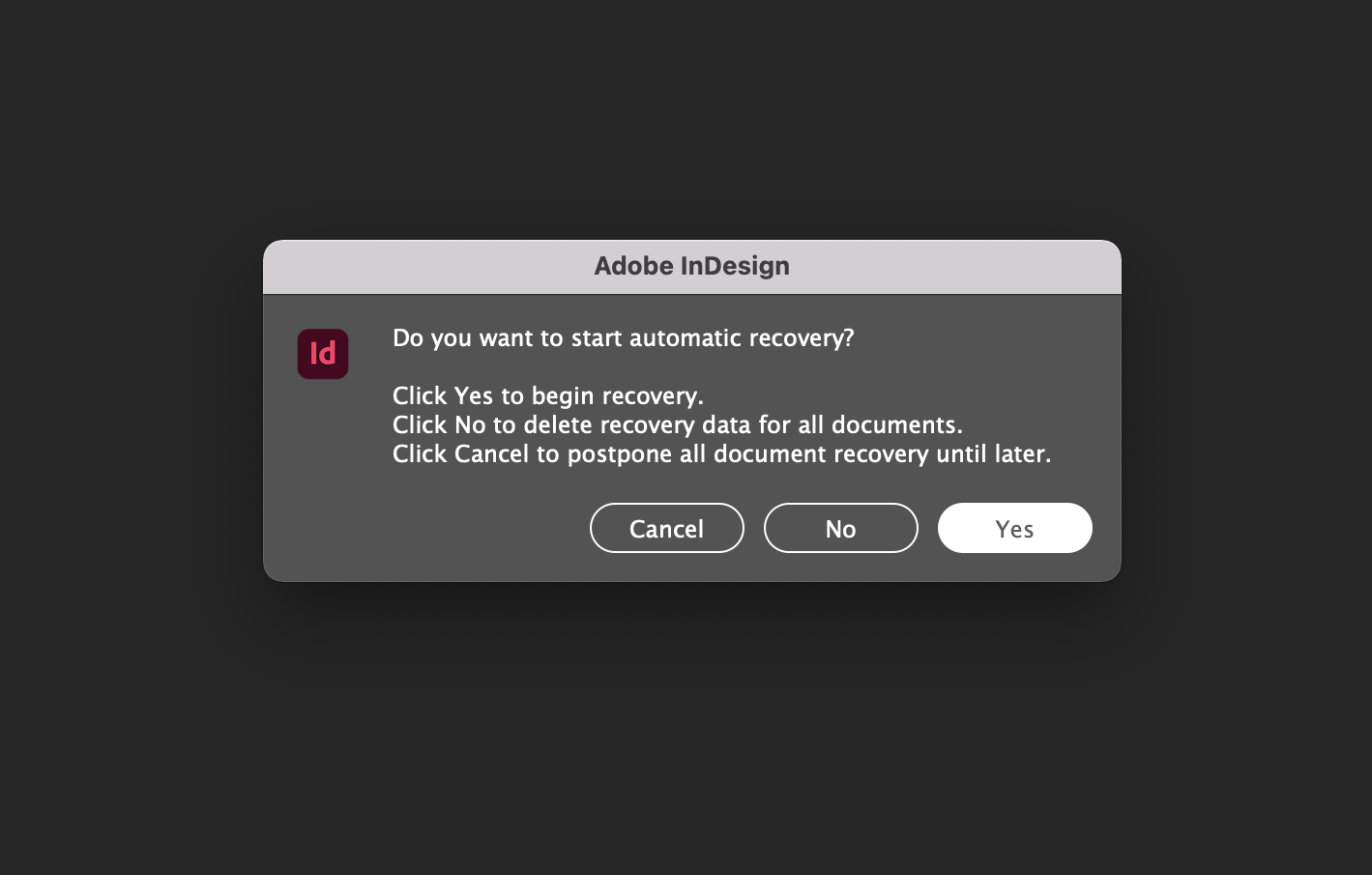Click the 'postpone all document recovery' line
This screenshot has height=875, width=1372.
(721, 453)
